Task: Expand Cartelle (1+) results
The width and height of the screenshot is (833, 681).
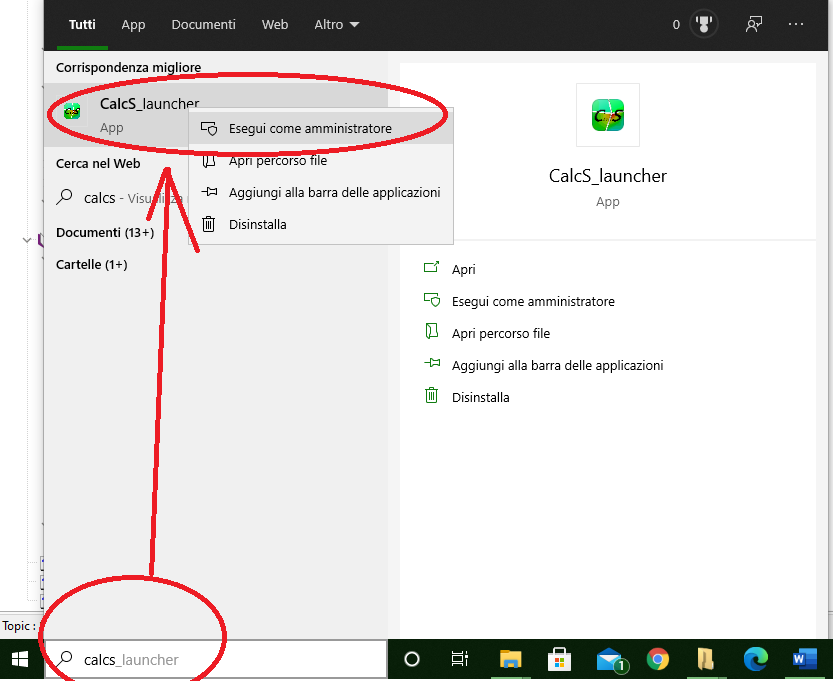Action: pyautogui.click(x=91, y=264)
